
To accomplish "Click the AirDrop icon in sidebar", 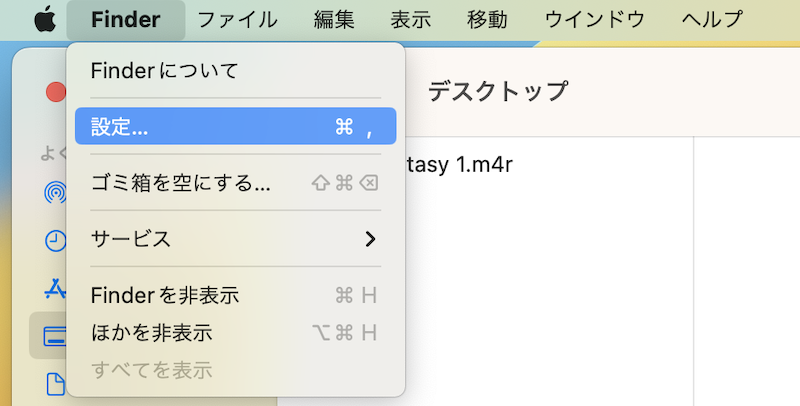I will [x=55, y=192].
